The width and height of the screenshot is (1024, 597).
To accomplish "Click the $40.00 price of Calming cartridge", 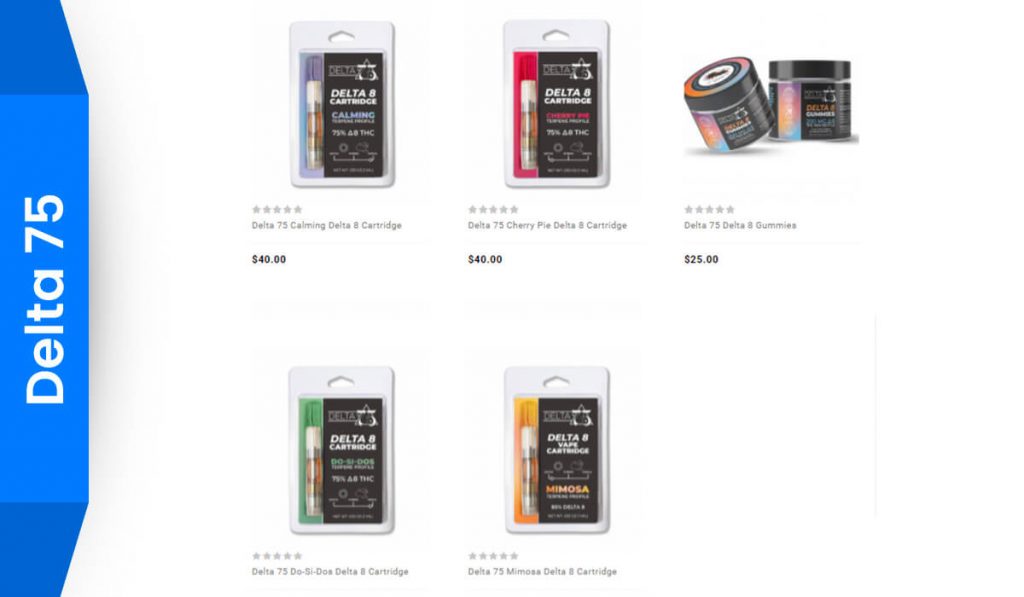I will point(269,259).
